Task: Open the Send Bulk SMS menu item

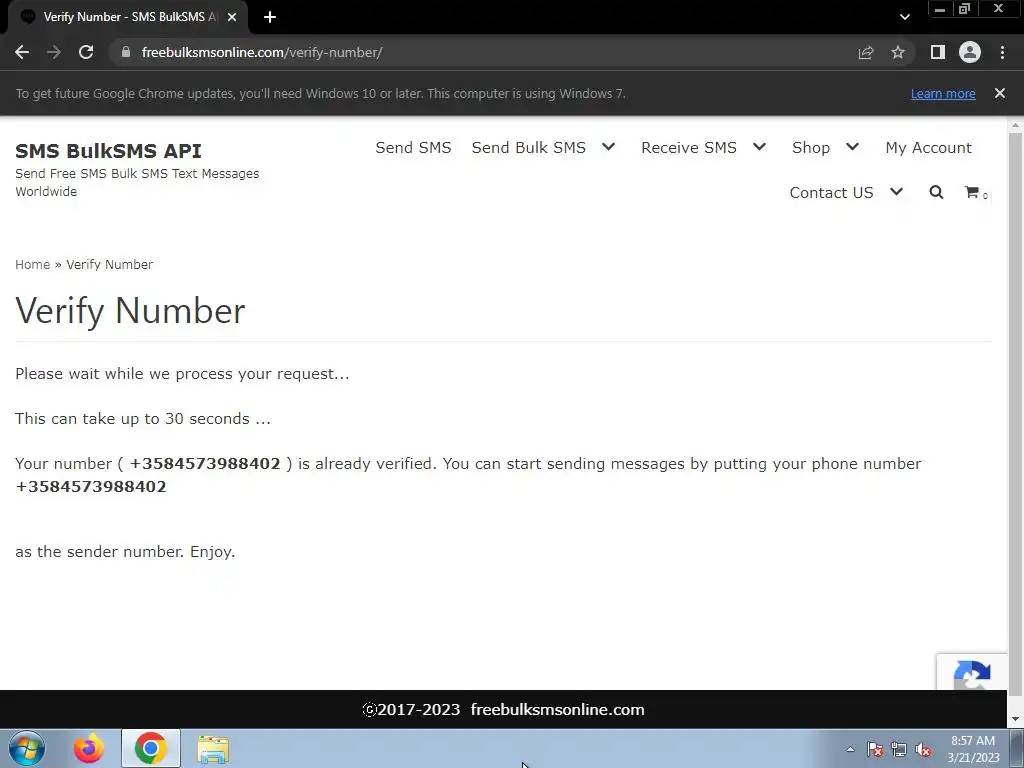Action: click(529, 148)
